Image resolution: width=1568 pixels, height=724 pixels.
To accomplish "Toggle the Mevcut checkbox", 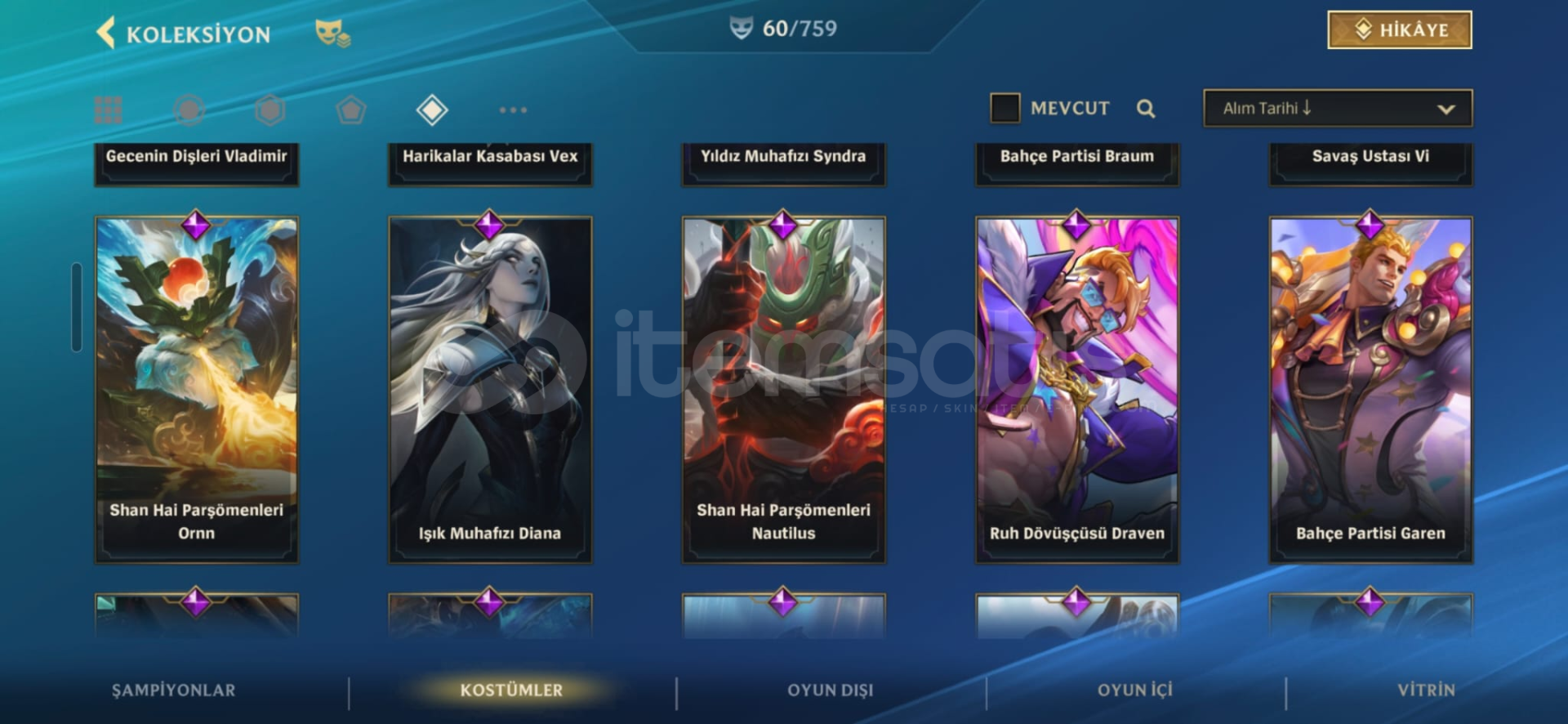I will (1005, 108).
